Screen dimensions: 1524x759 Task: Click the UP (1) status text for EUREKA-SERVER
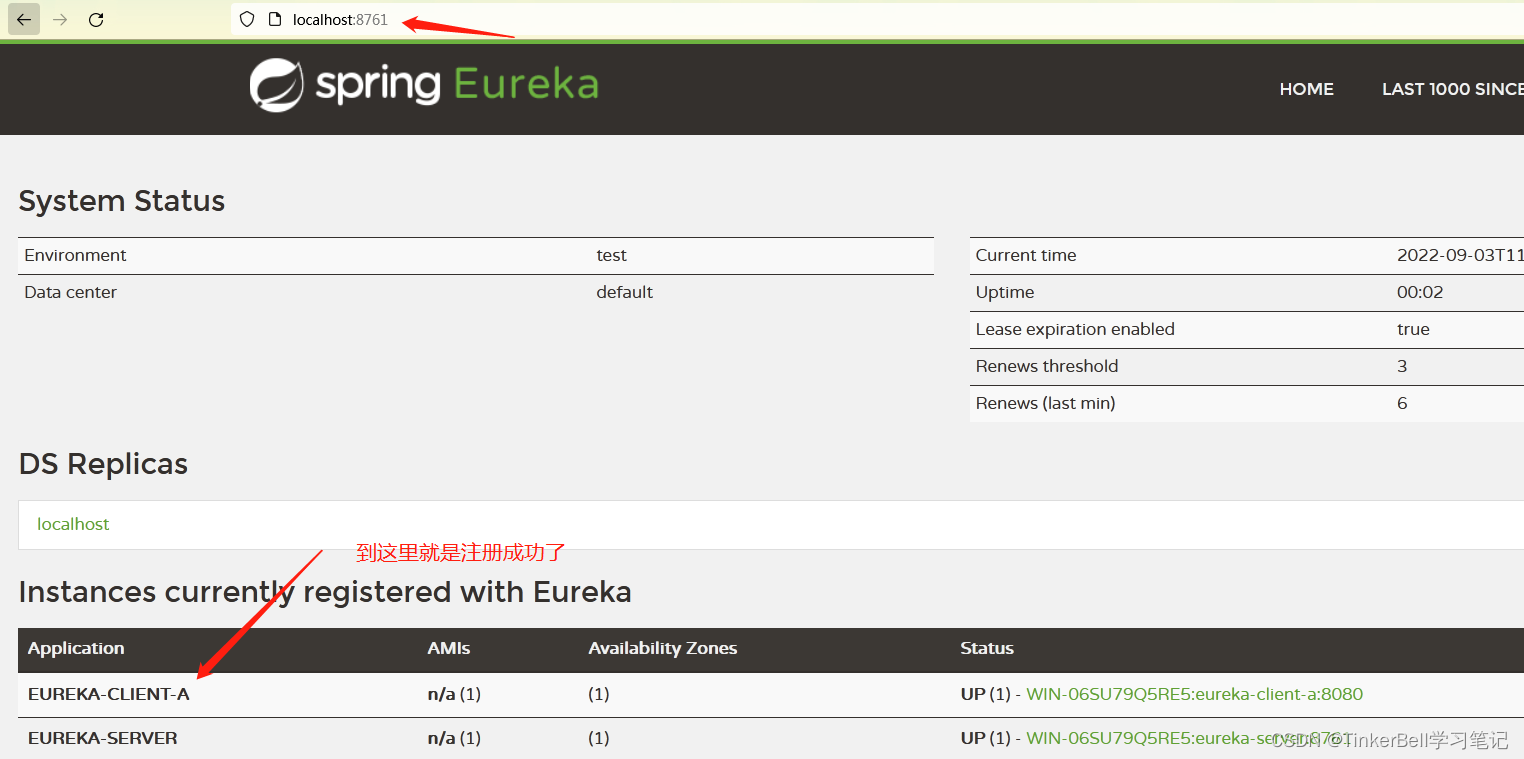(985, 738)
